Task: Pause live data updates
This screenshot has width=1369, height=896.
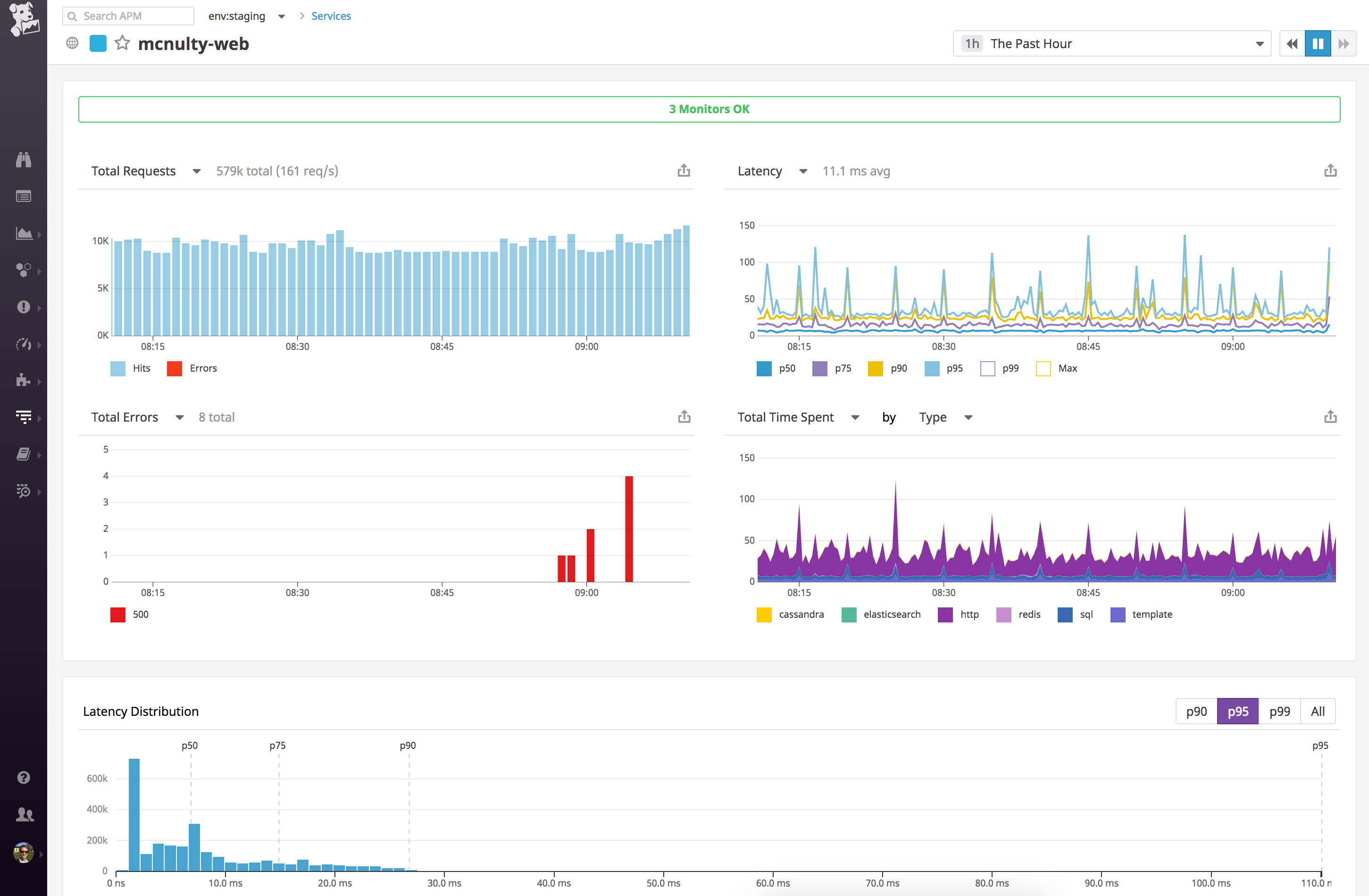Action: click(1318, 43)
